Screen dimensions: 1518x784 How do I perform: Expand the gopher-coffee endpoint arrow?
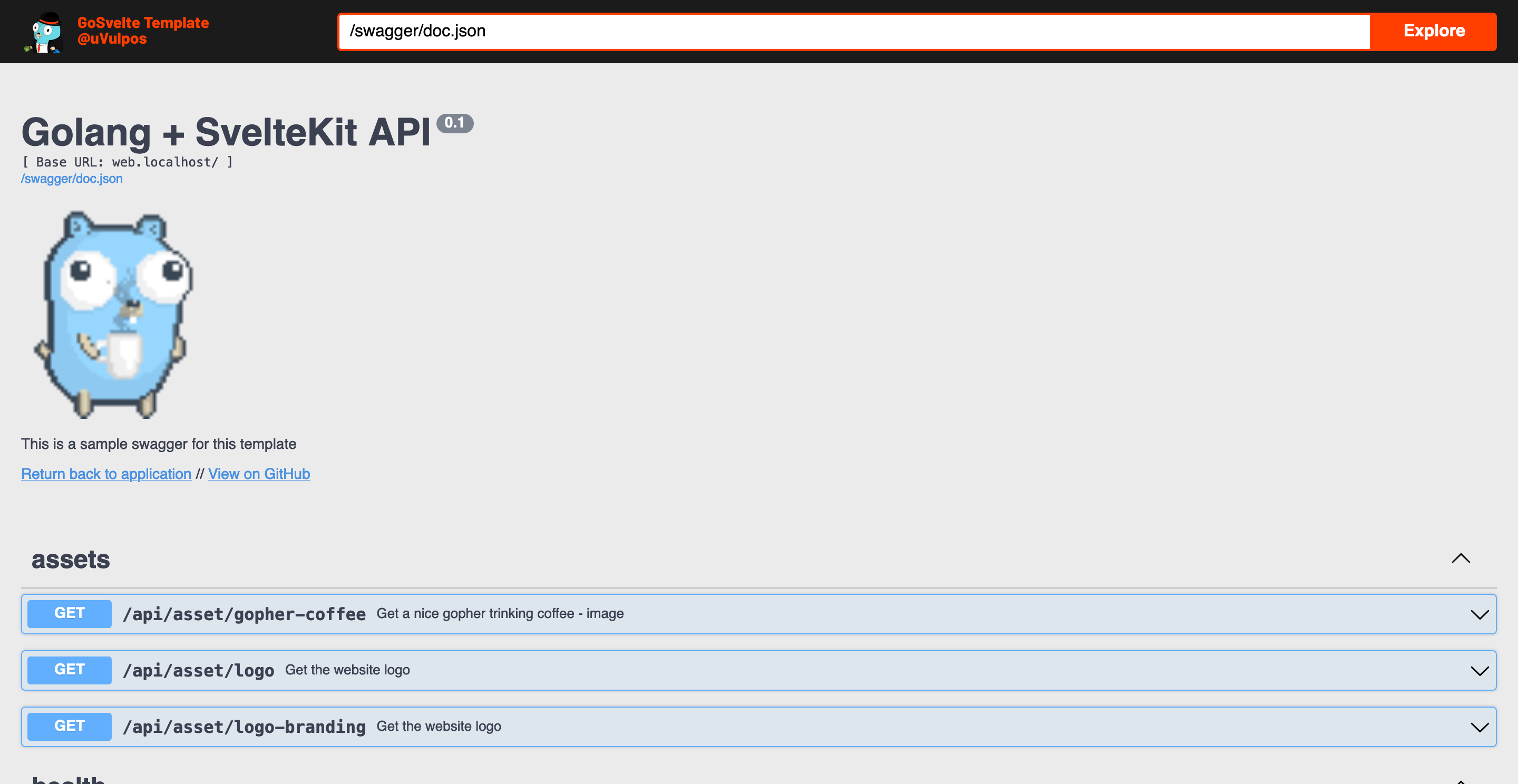1479,614
